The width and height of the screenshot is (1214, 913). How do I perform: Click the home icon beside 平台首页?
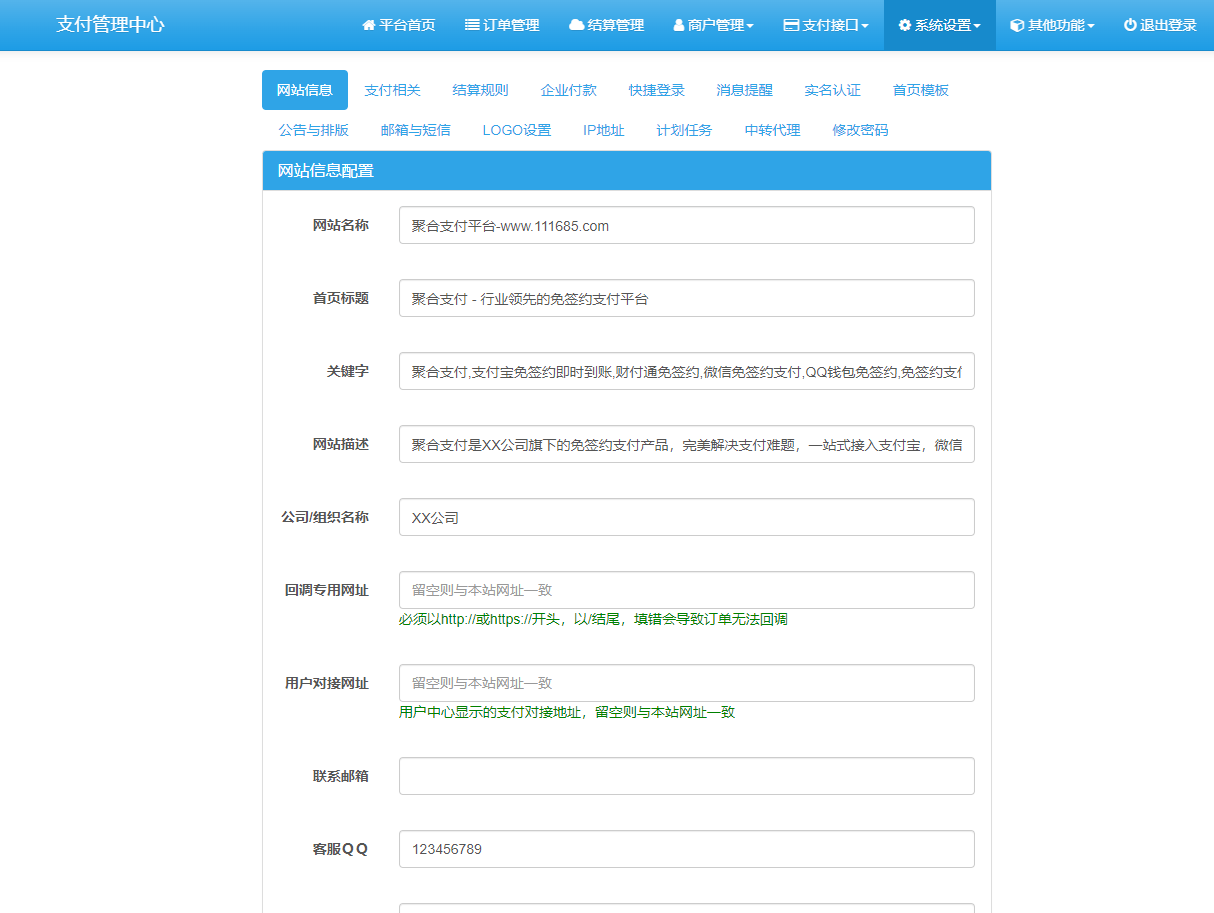pyautogui.click(x=368, y=25)
